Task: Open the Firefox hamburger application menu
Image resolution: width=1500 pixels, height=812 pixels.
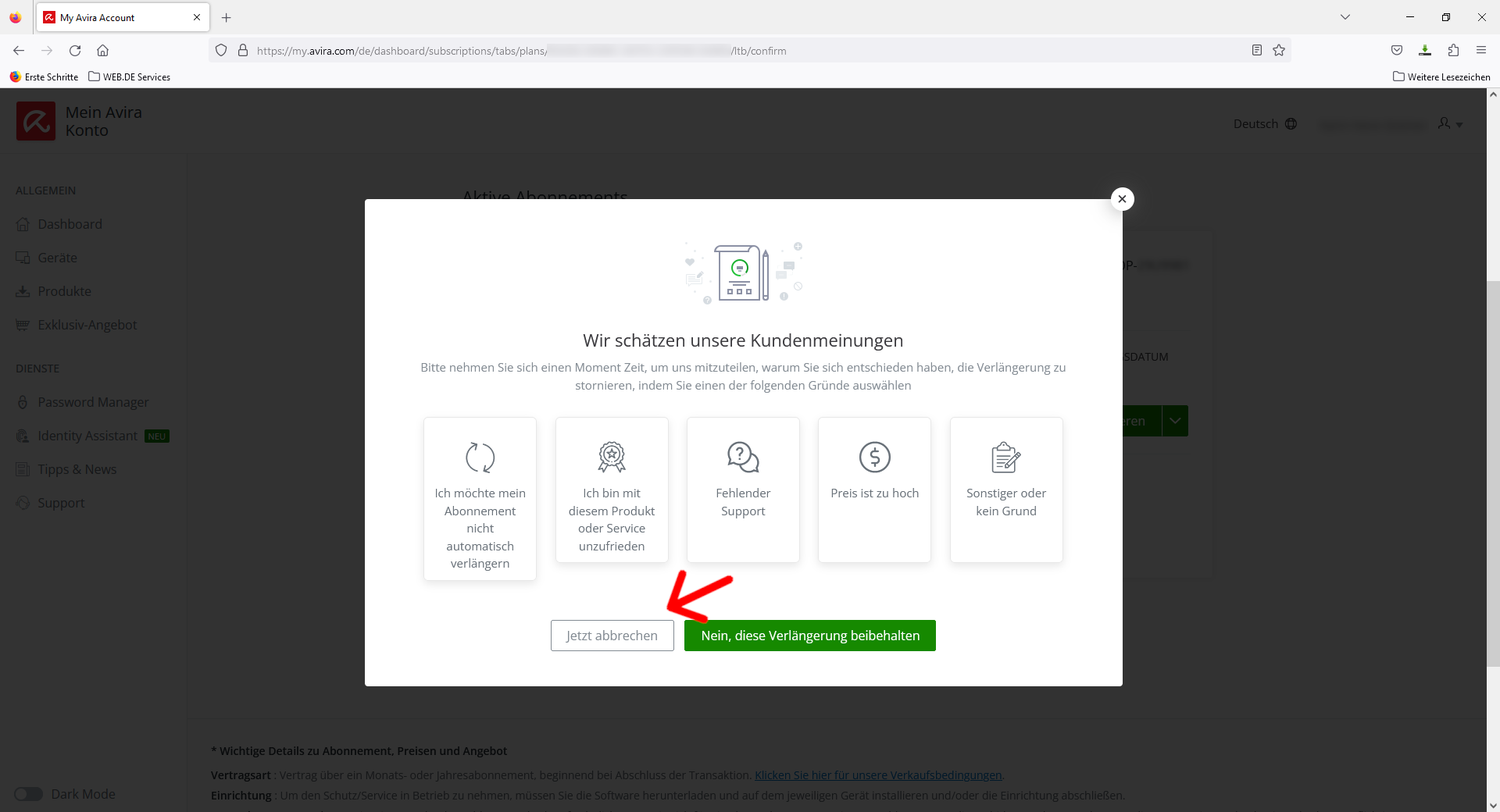Action: (1481, 51)
